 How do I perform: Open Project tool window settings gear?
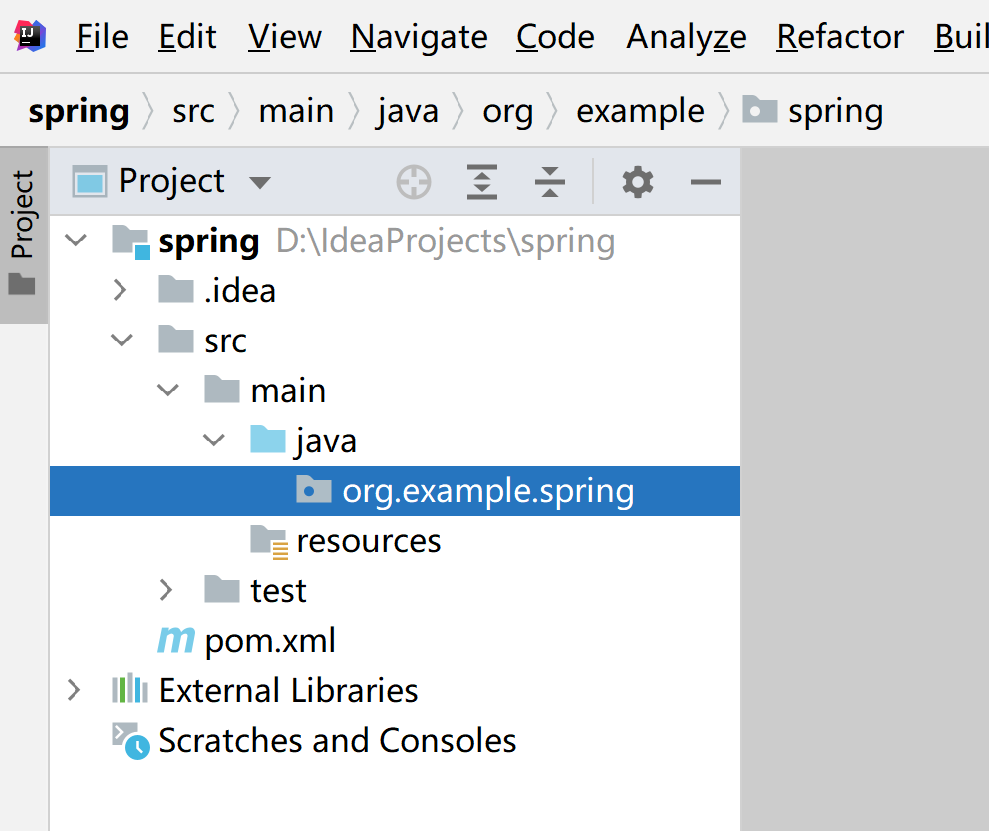coord(637,182)
